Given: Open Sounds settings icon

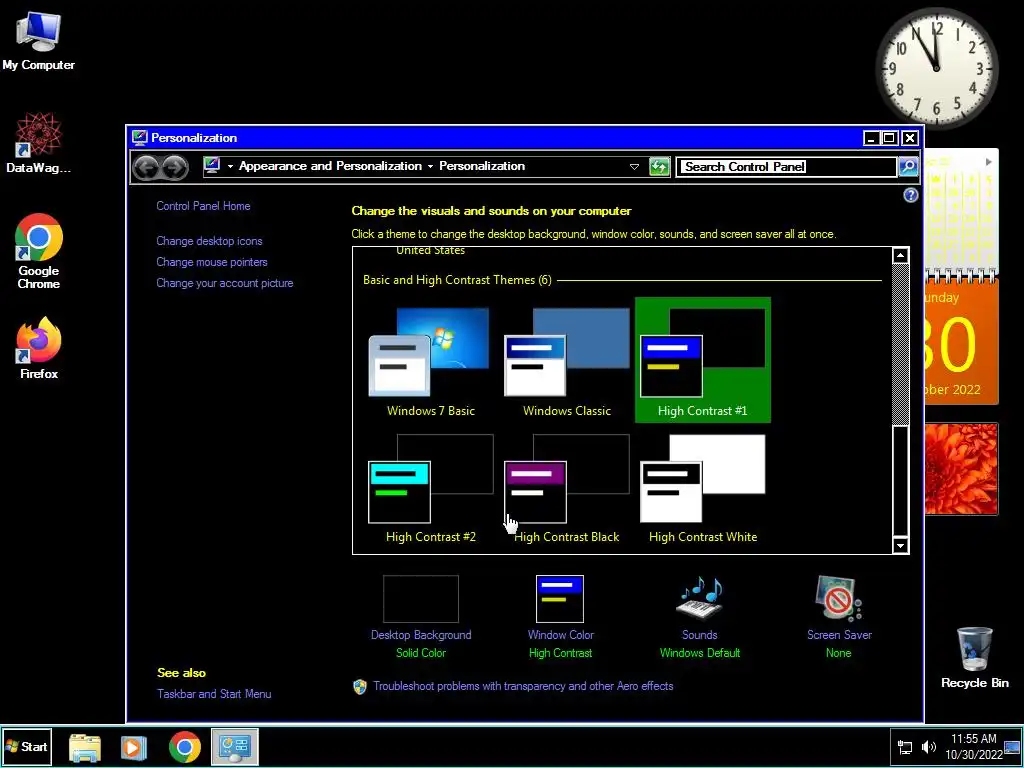Looking at the screenshot, I should click(699, 597).
